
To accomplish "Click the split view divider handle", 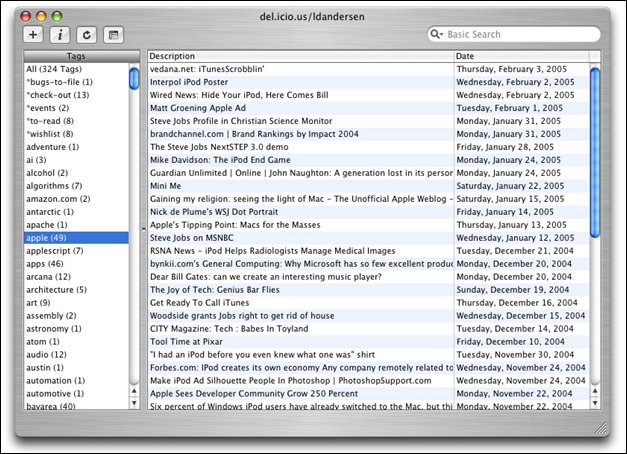I will pos(144,229).
